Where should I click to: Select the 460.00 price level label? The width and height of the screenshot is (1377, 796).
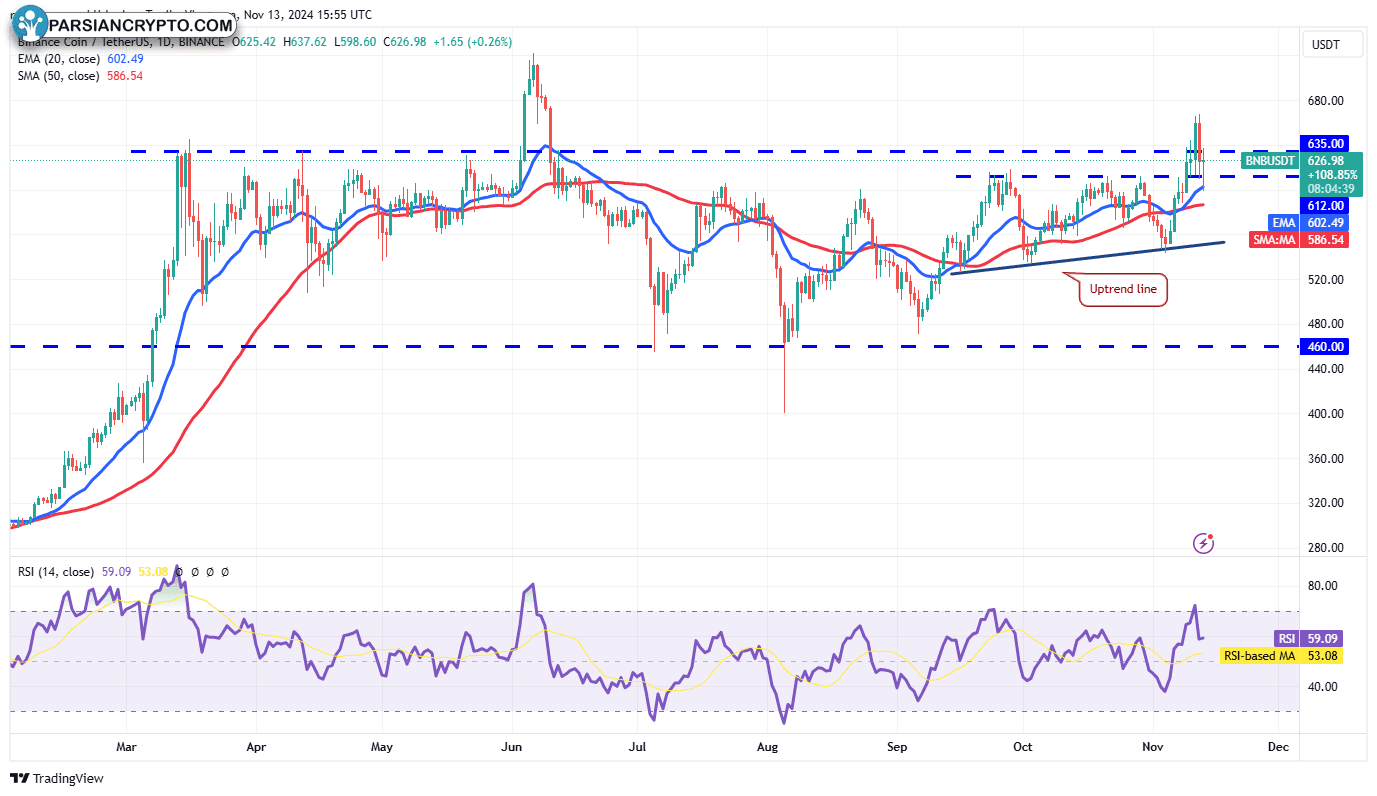point(1324,346)
